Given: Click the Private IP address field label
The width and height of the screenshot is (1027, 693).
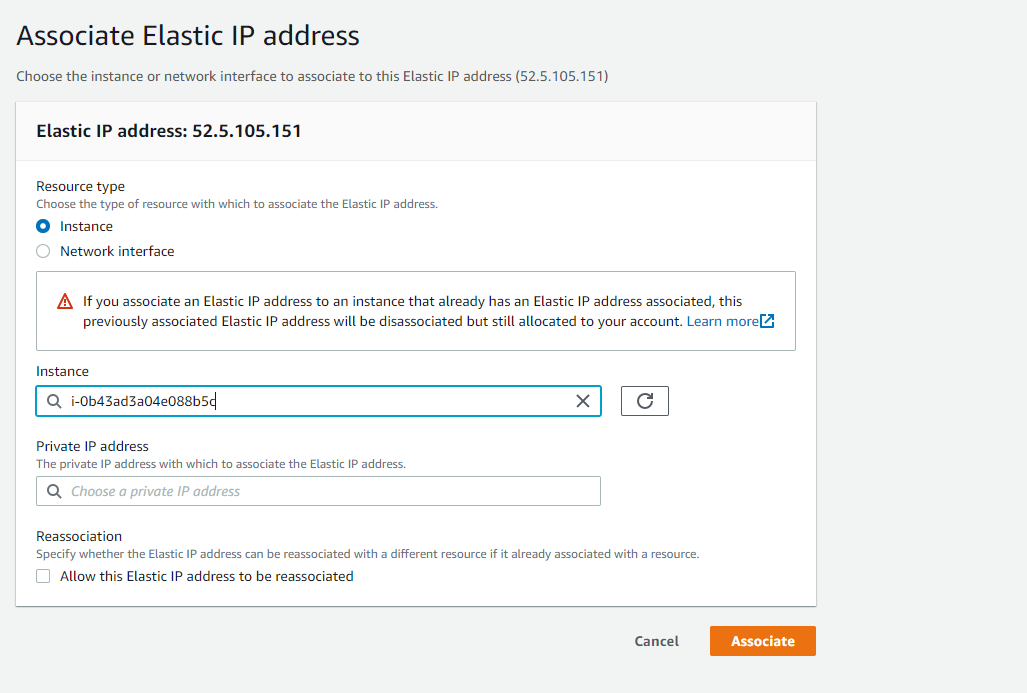Looking at the screenshot, I should point(92,446).
